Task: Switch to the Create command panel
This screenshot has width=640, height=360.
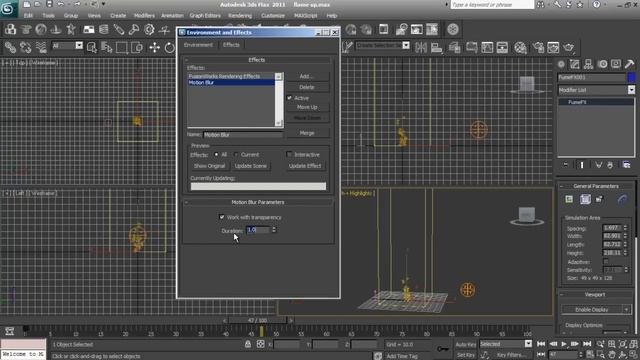Action: 561,64
